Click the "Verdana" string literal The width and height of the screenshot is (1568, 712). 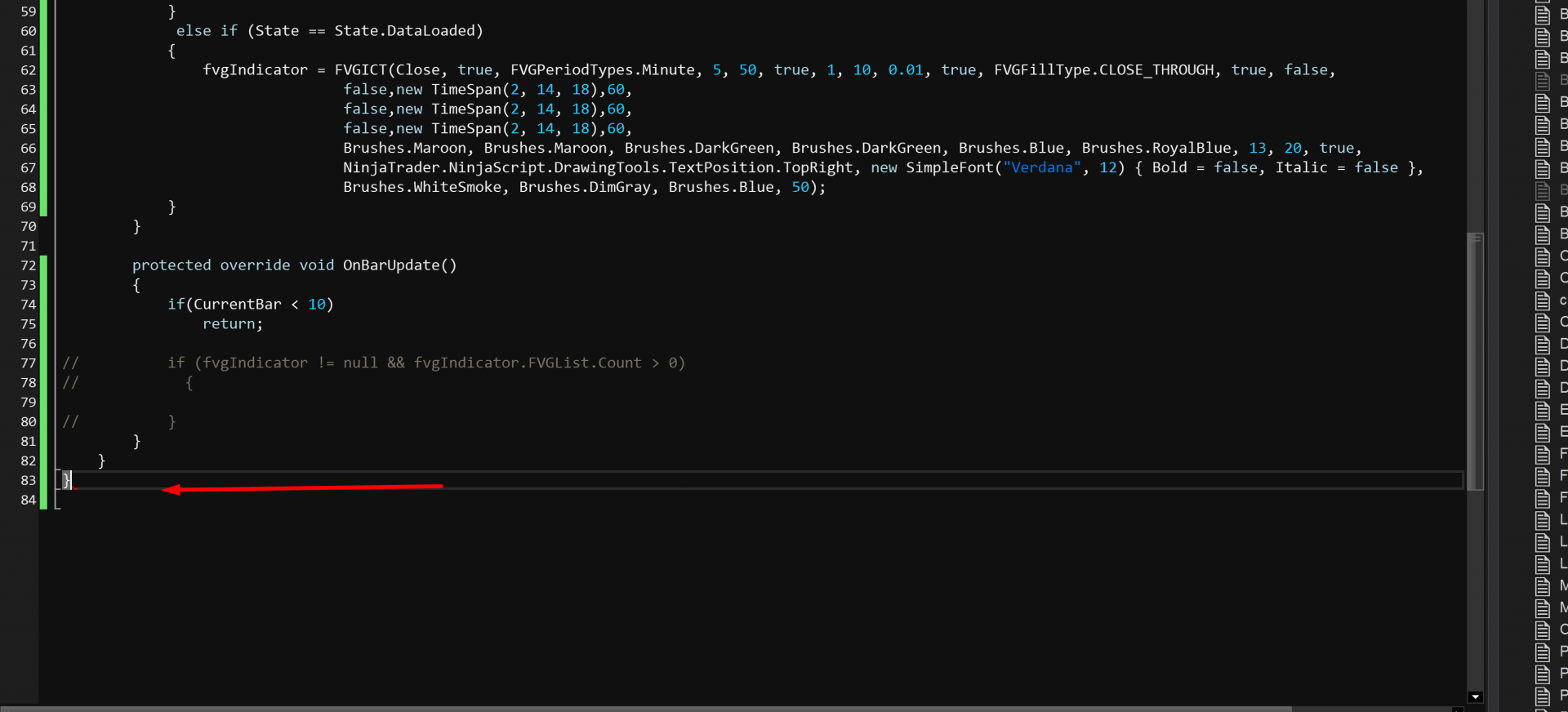tap(1042, 168)
